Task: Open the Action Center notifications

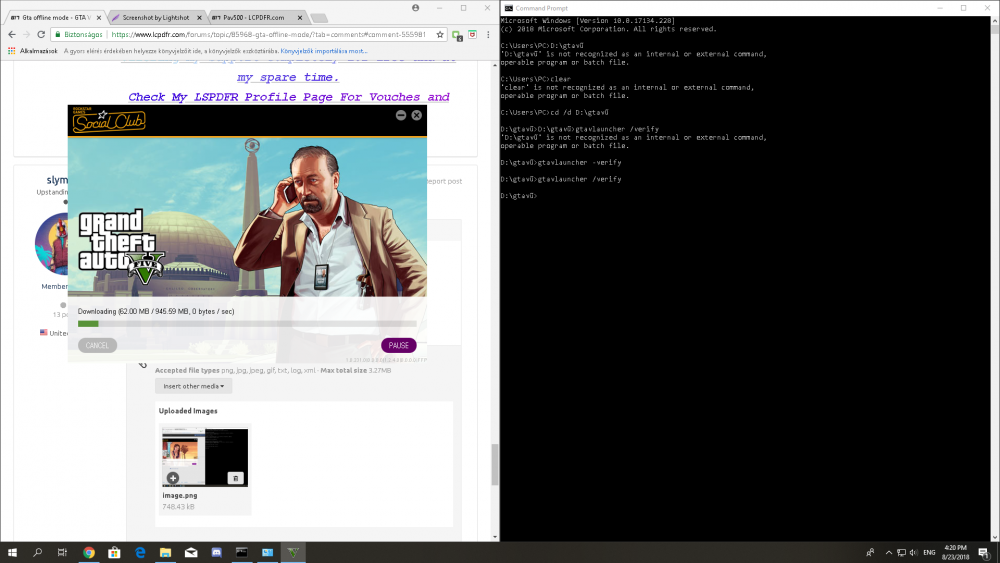Action: [x=985, y=552]
